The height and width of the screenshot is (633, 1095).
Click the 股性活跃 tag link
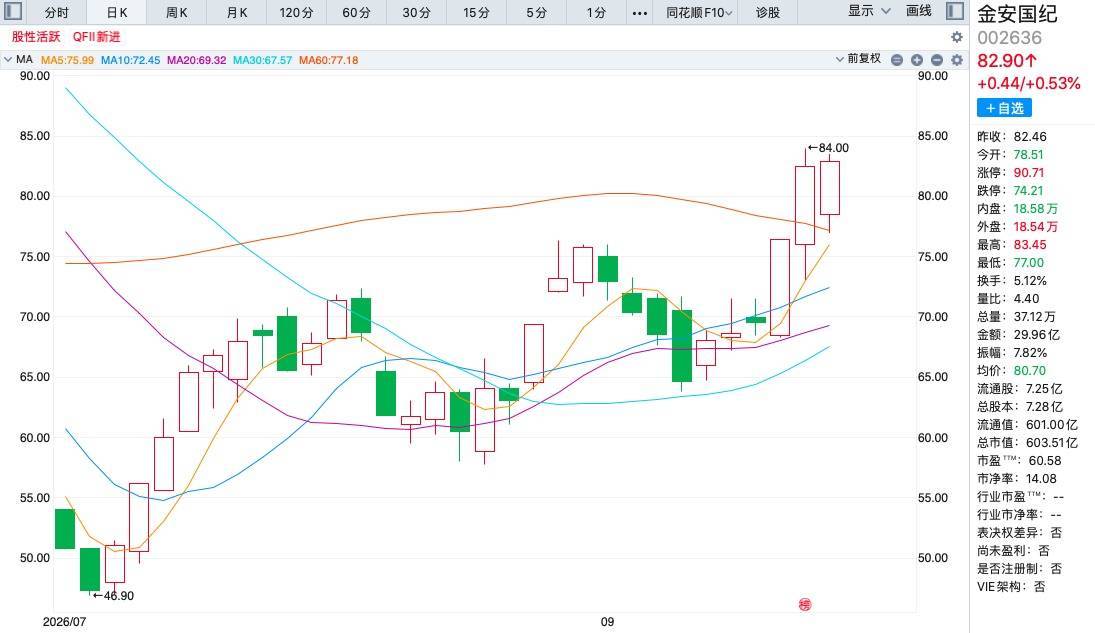pyautogui.click(x=36, y=37)
